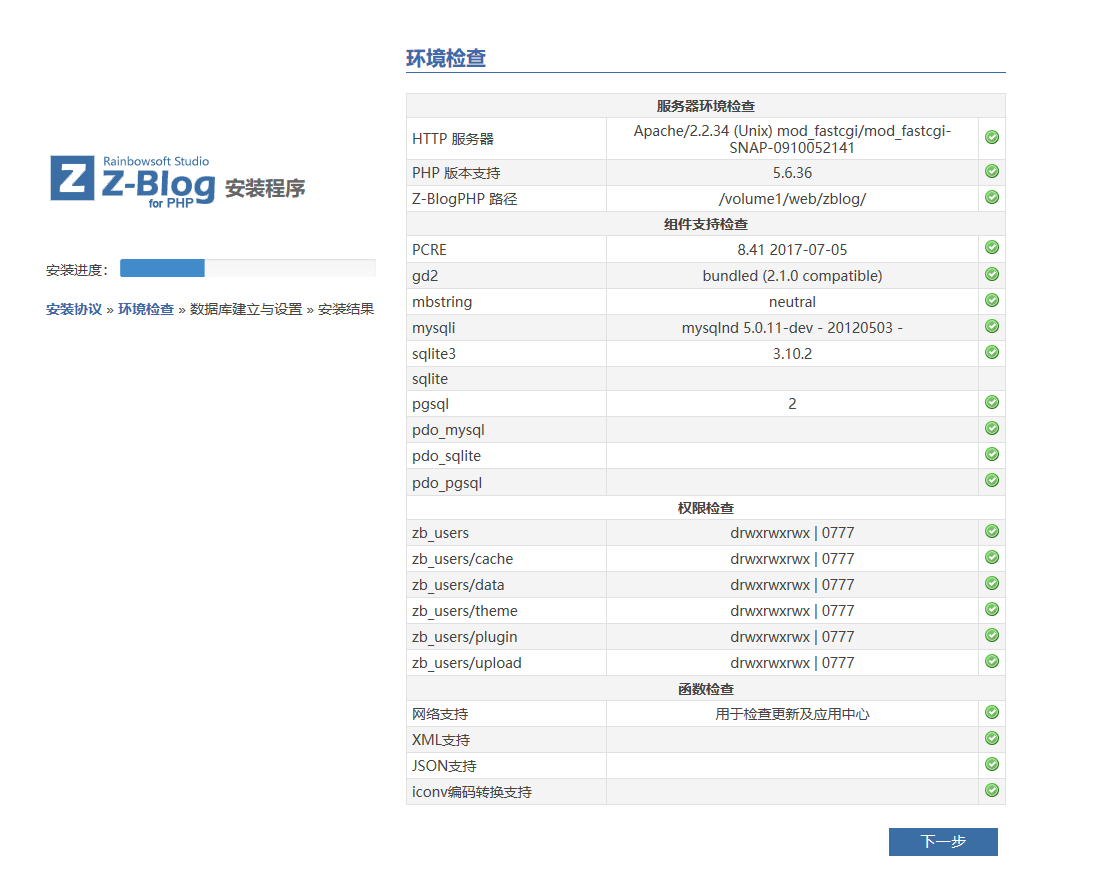Click the 环境检查 page title link
Image resolution: width=1107 pixels, height=887 pixels.
(x=446, y=58)
